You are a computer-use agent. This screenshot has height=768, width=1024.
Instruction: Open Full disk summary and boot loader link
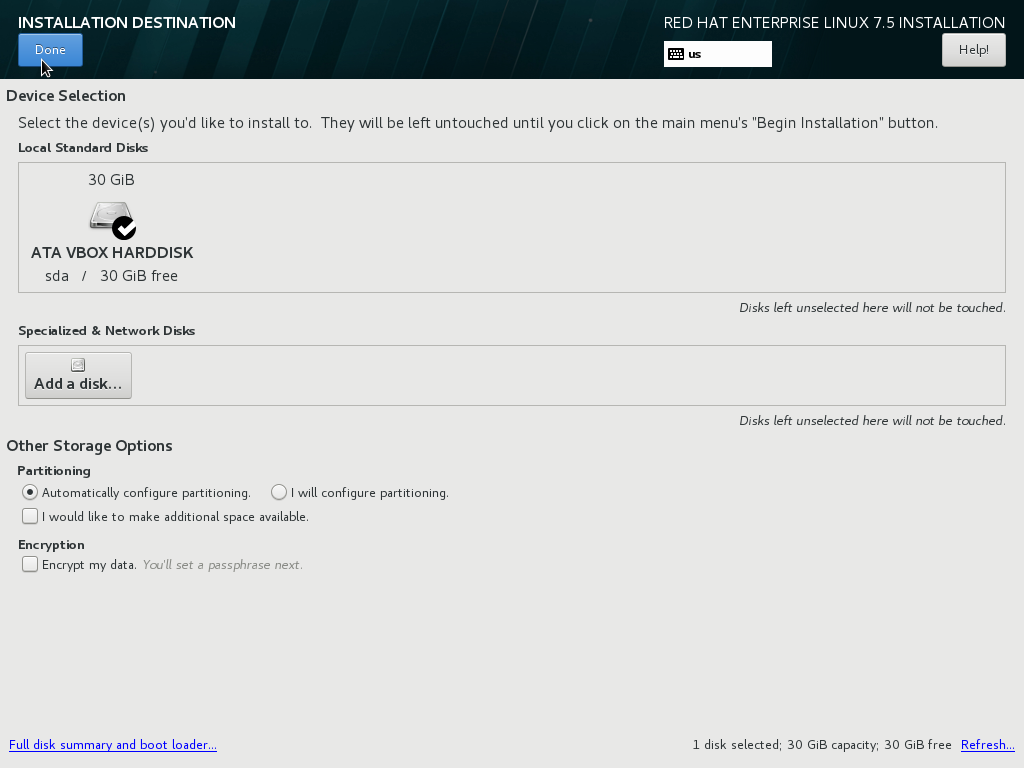tap(113, 745)
